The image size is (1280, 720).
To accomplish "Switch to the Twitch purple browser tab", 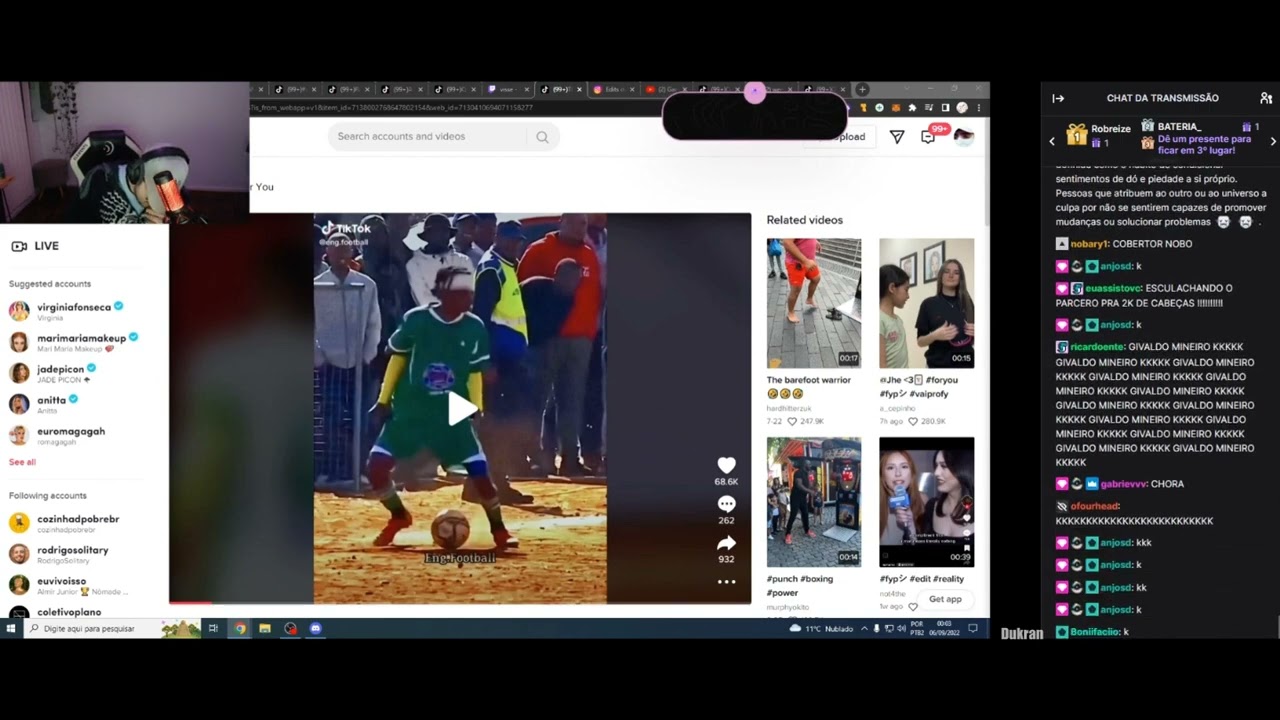I will 506,89.
